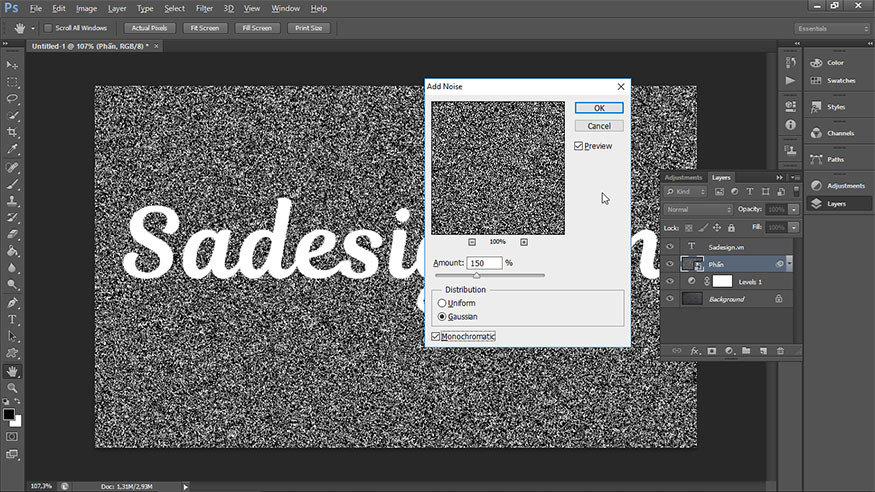Click Cancel in Add Noise dialog

point(599,126)
